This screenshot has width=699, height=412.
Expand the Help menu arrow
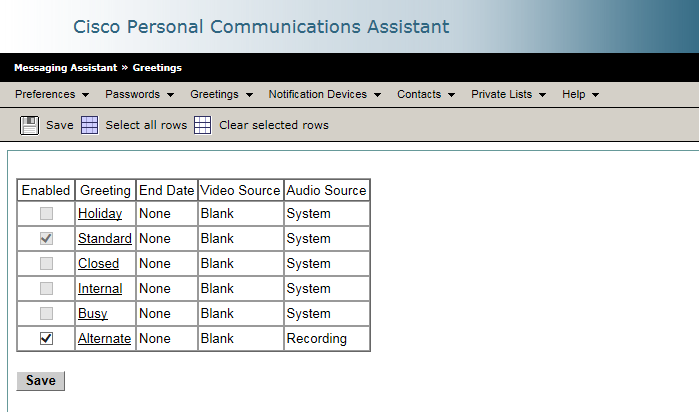click(x=595, y=95)
